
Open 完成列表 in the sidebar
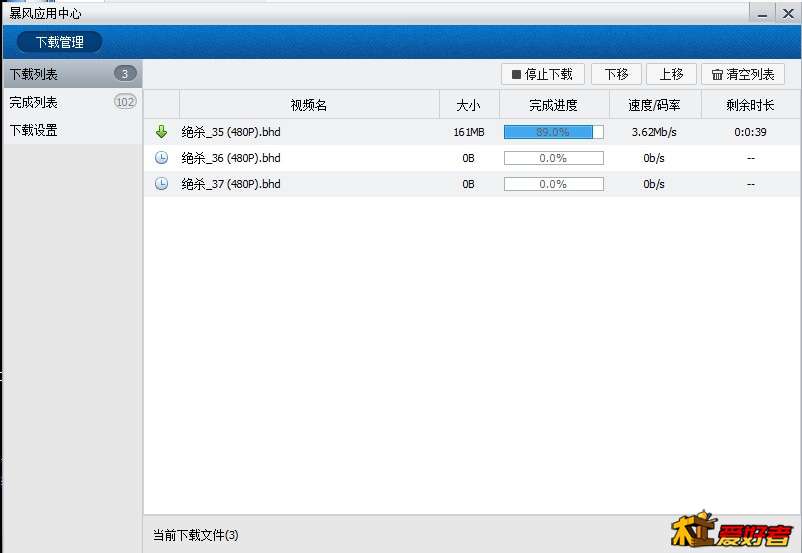click(73, 102)
